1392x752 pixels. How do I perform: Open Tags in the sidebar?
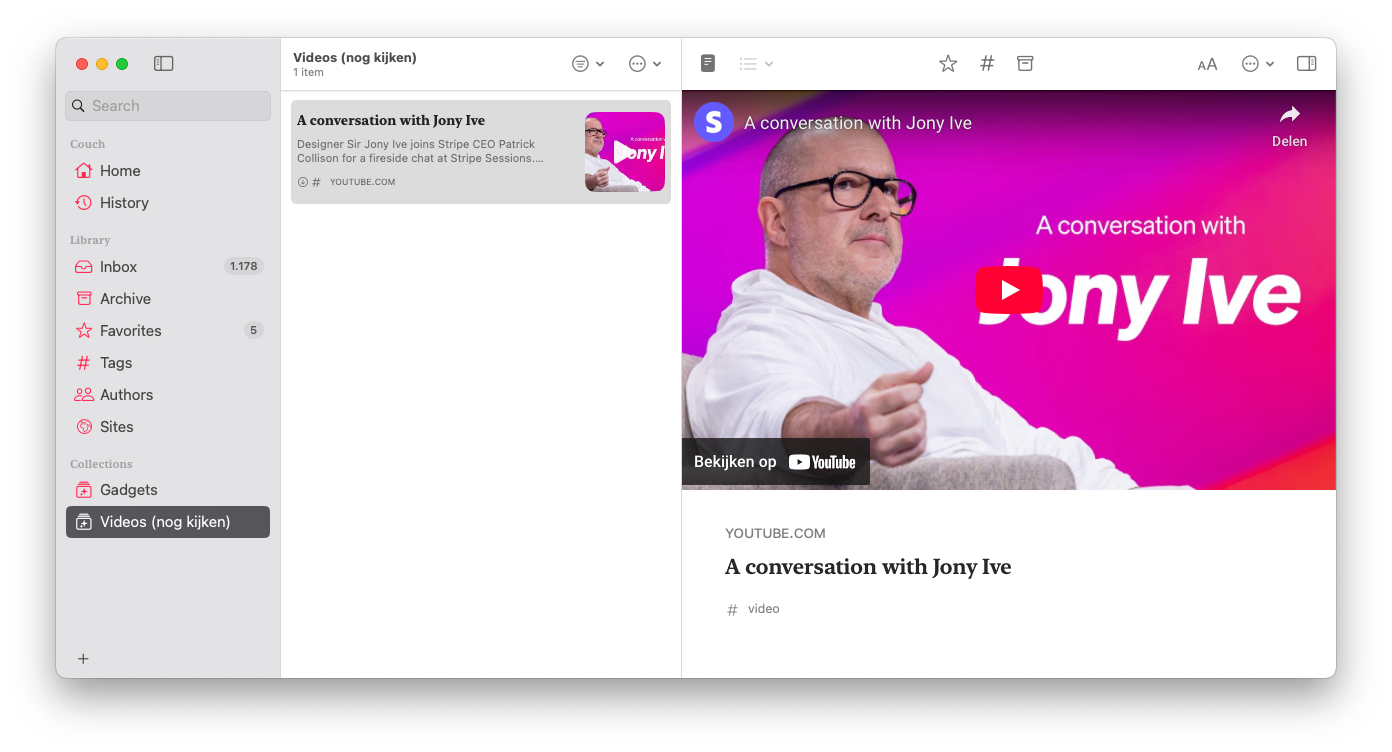click(168, 363)
